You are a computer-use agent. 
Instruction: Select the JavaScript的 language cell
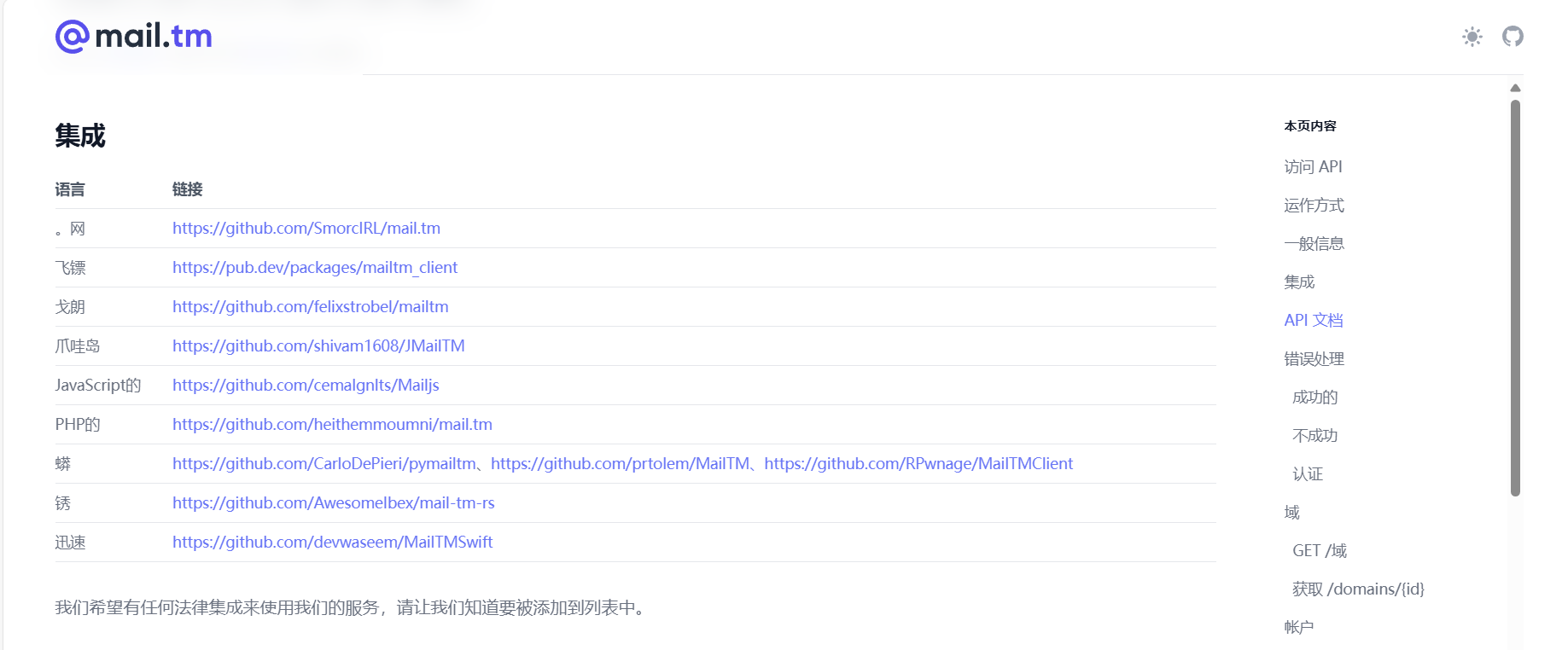(x=98, y=385)
